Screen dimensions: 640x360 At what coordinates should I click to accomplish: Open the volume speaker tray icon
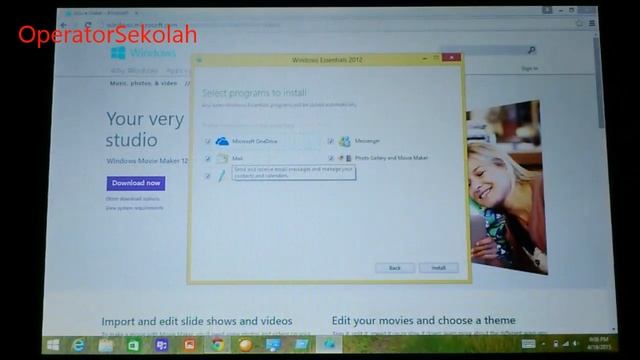576,344
